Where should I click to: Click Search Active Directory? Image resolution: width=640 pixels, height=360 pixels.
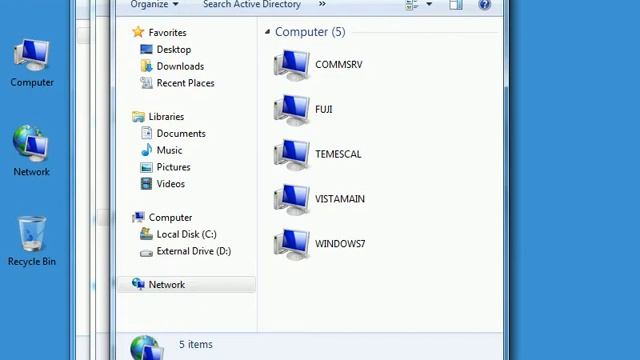pyautogui.click(x=252, y=4)
